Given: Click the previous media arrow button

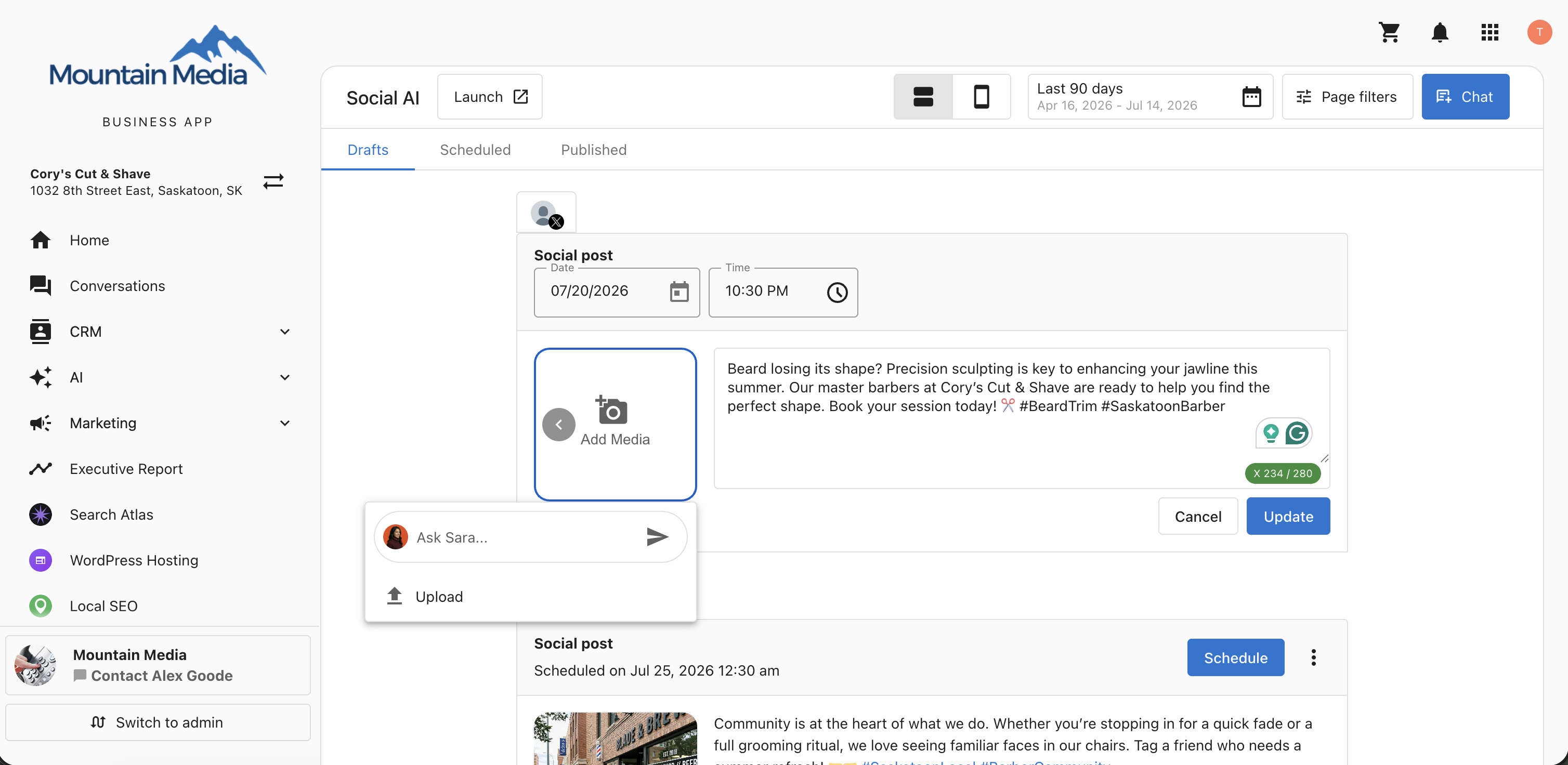Looking at the screenshot, I should [558, 424].
